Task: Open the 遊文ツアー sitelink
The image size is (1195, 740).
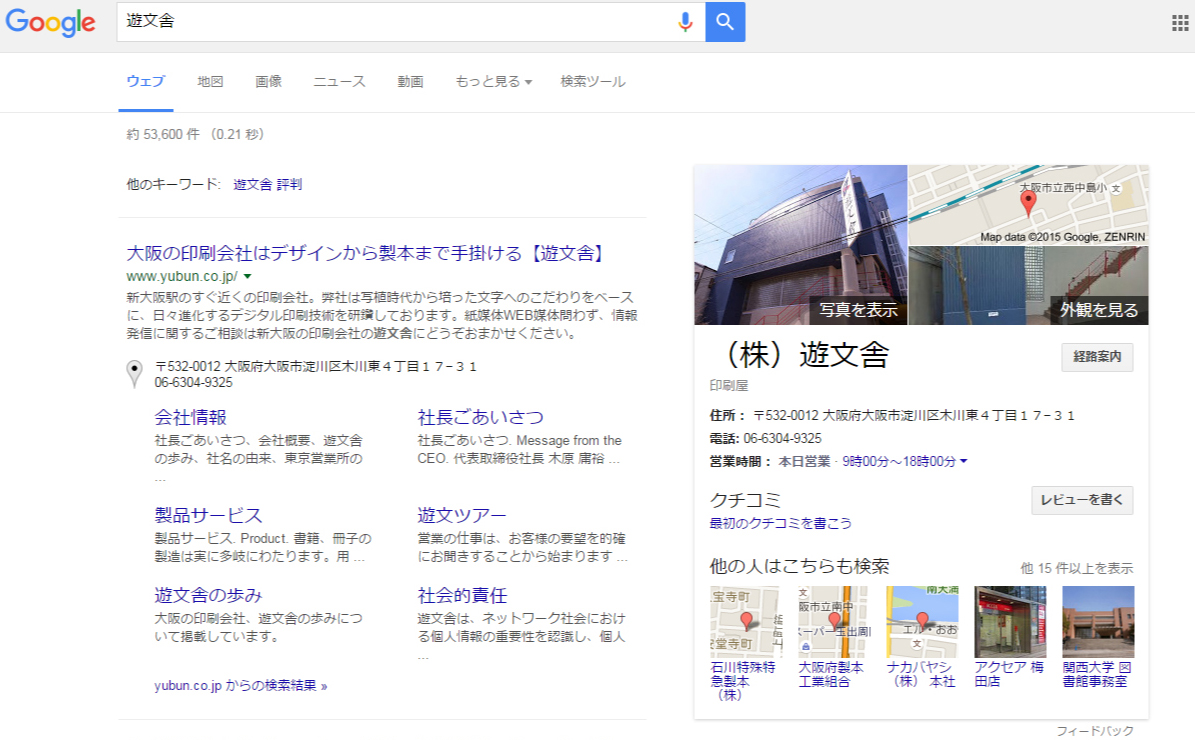Action: [x=461, y=516]
